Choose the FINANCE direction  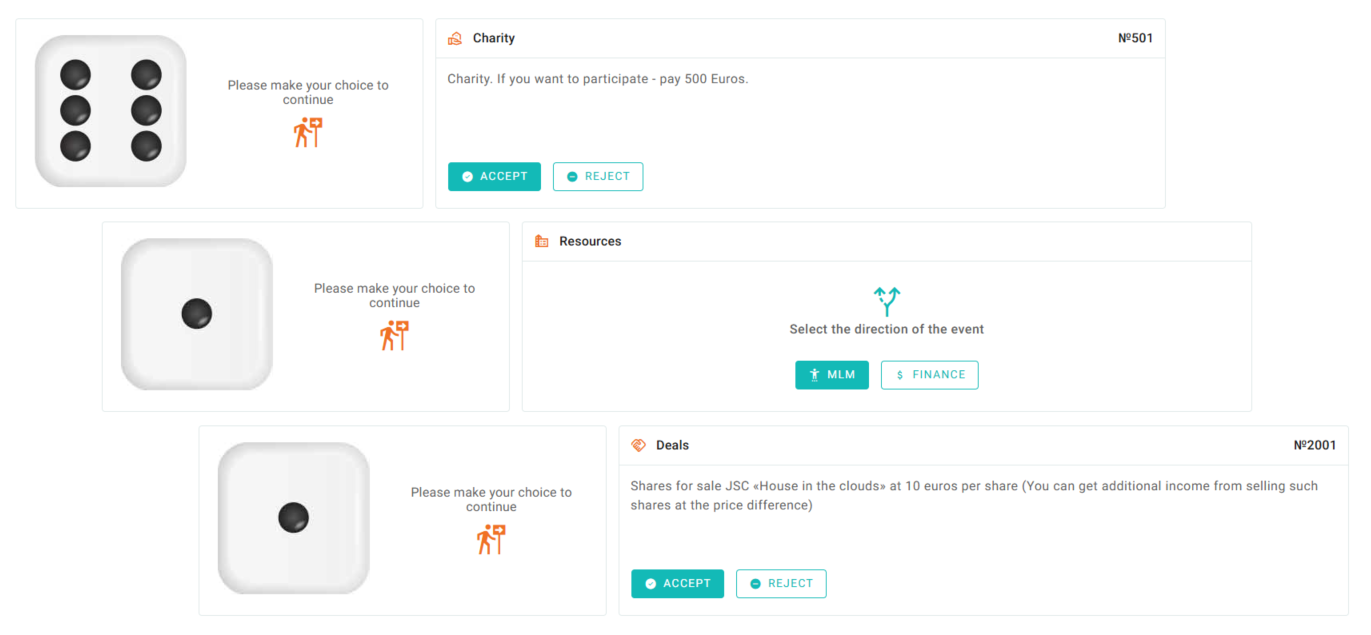point(929,375)
